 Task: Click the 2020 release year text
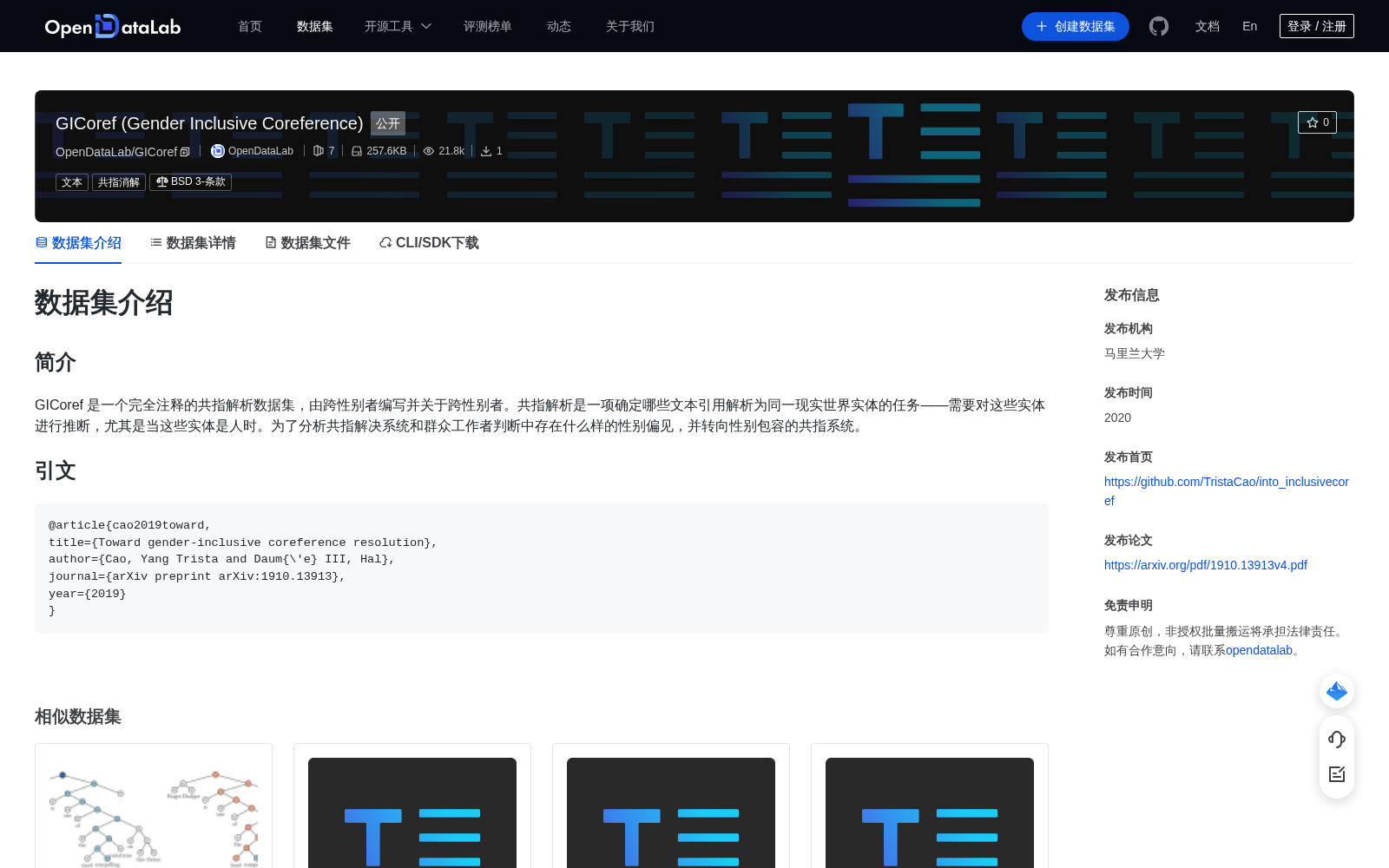[1117, 418]
